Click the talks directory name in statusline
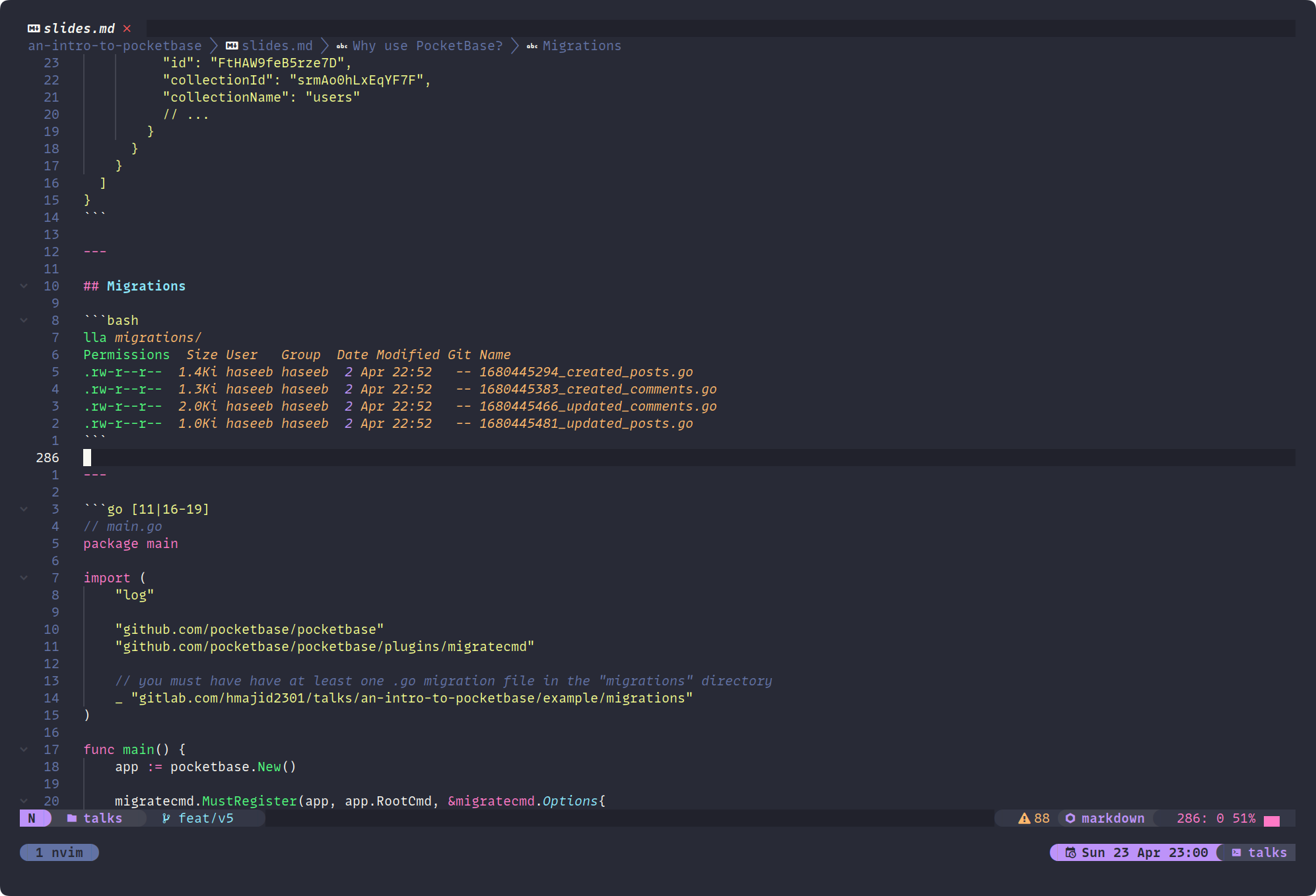The image size is (1316, 896). pos(102,818)
